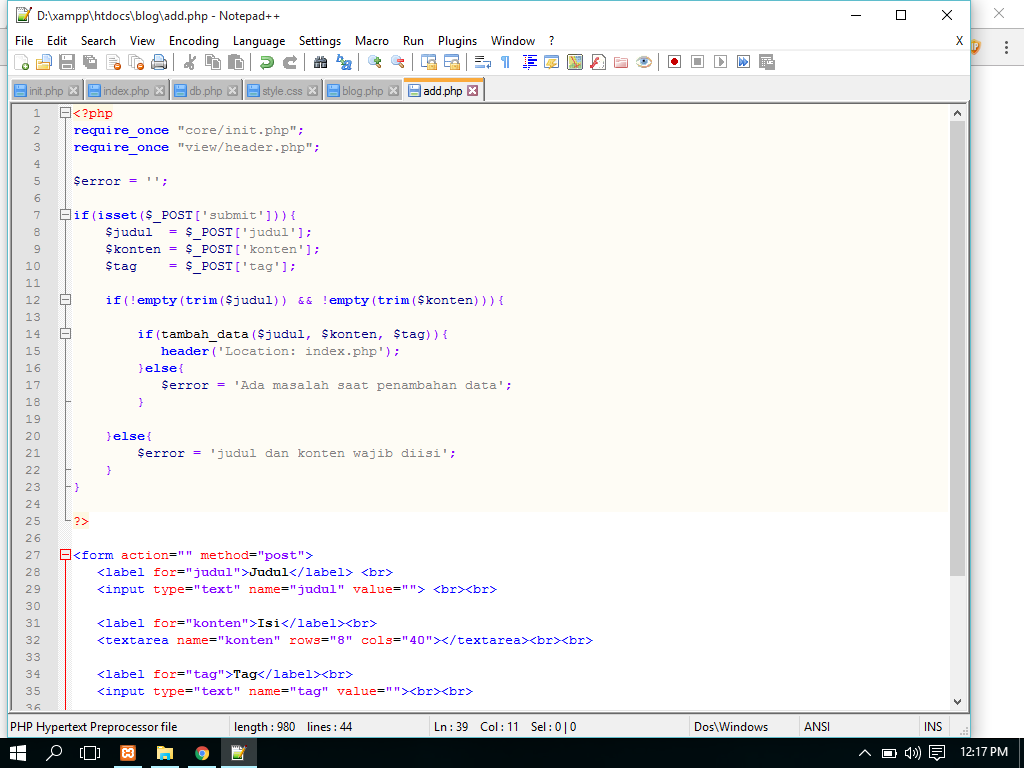The image size is (1024, 768).
Task: Open the Windows Start button
Action: (18, 753)
